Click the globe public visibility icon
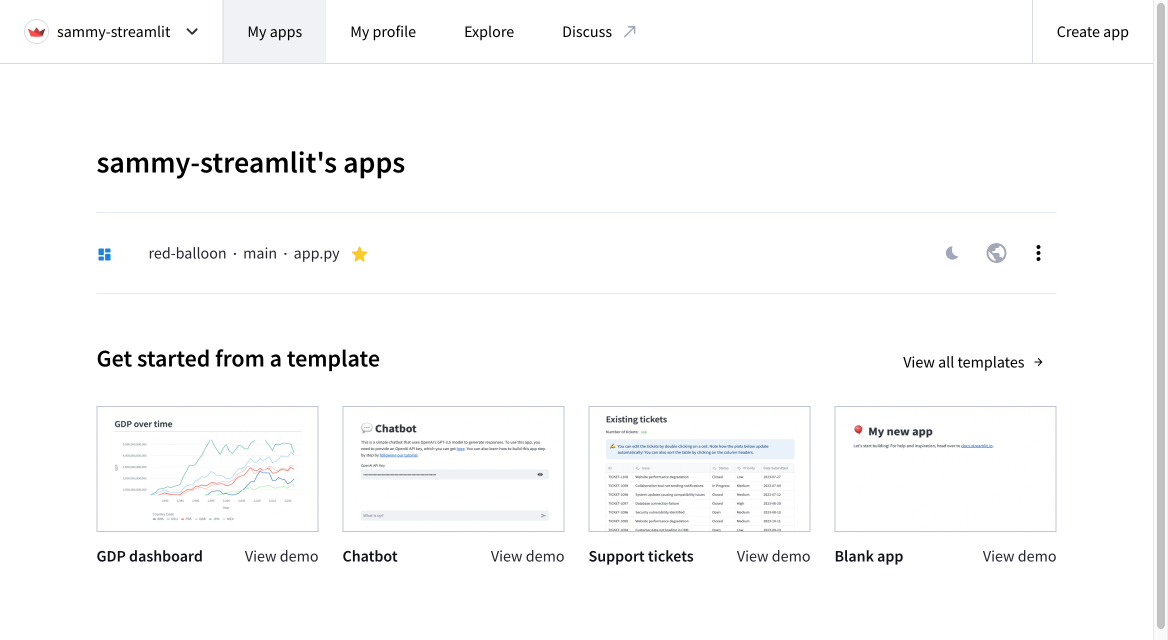This screenshot has width=1168, height=640. point(996,254)
